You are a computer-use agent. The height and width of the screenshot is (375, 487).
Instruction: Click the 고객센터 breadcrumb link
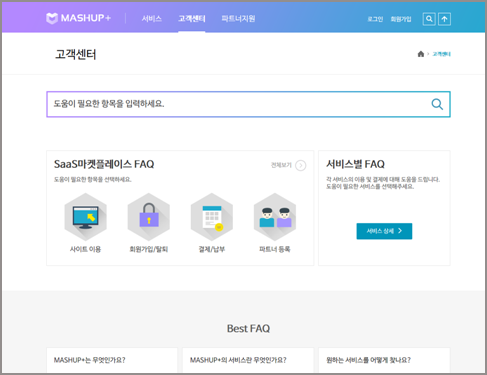(x=442, y=54)
